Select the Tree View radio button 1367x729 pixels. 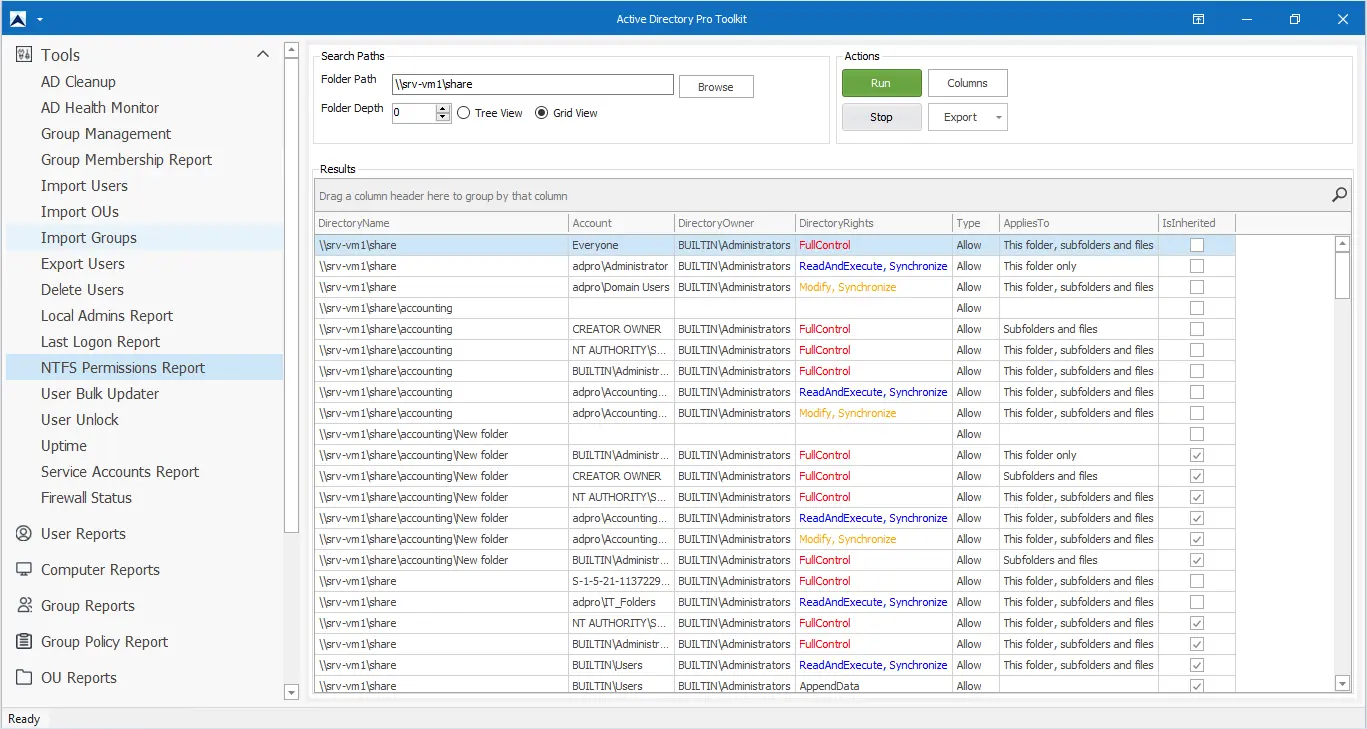coord(464,113)
